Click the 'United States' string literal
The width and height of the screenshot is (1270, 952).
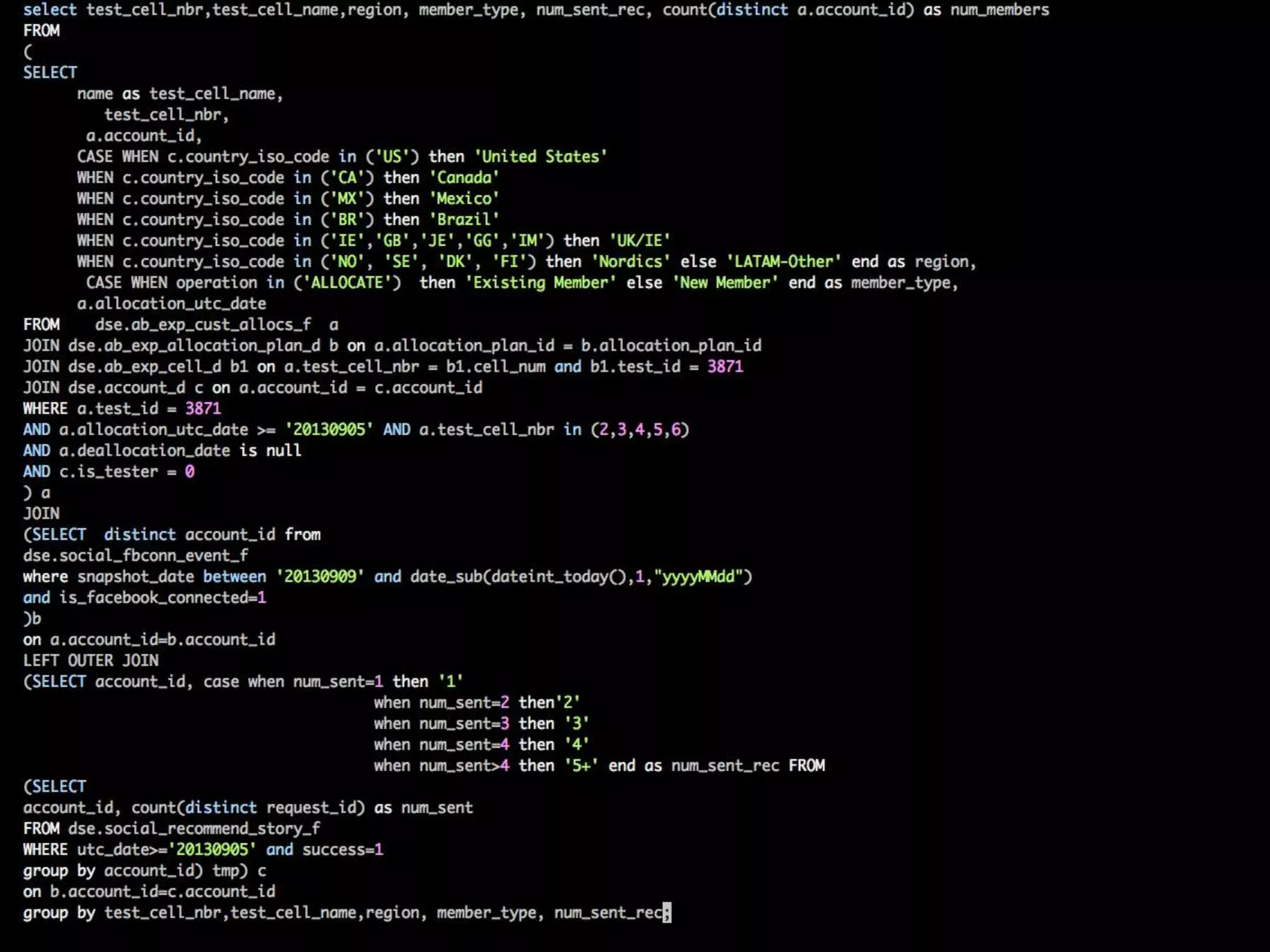pyautogui.click(x=541, y=156)
